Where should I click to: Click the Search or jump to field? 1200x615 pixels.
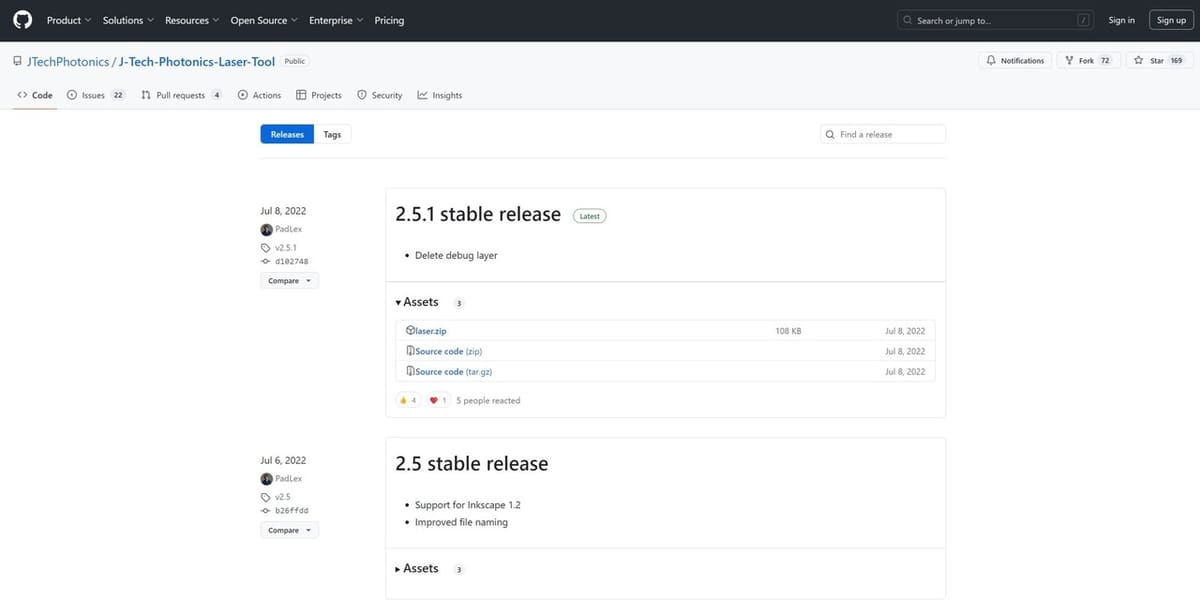pos(996,20)
